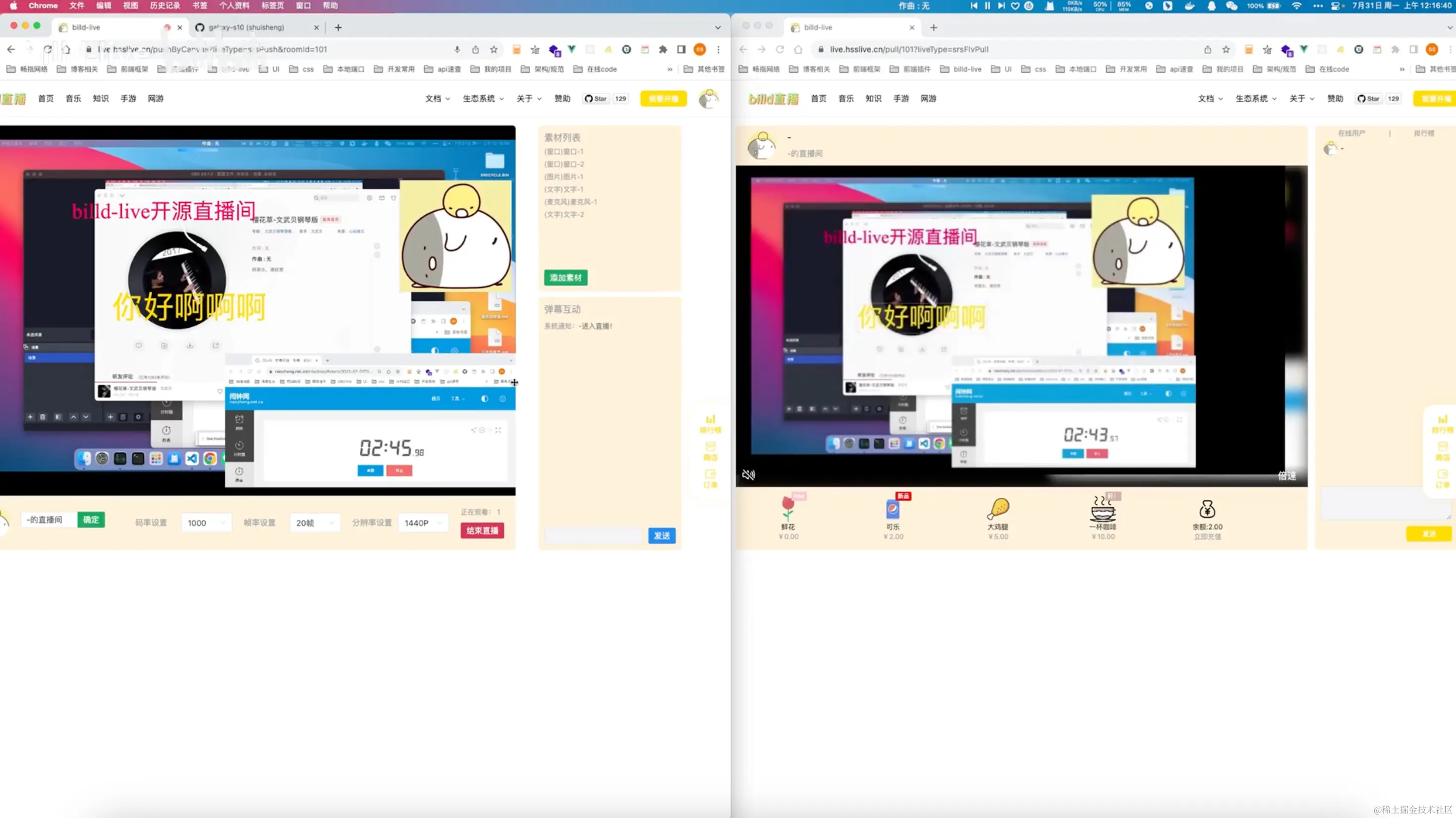Open 网游 in right window nav
The image size is (1456, 818).
point(928,98)
